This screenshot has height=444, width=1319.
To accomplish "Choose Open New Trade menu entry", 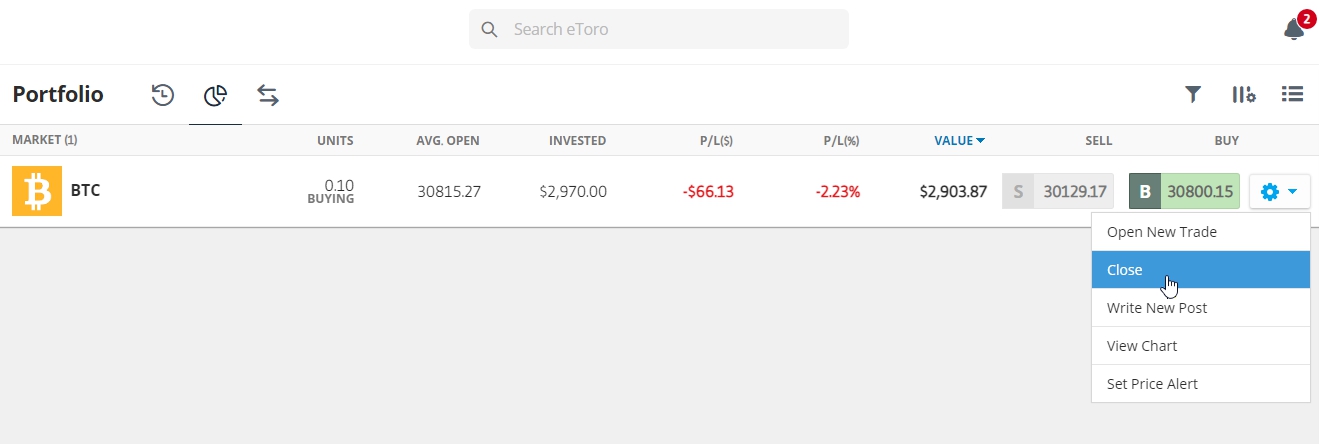I will (x=1201, y=232).
